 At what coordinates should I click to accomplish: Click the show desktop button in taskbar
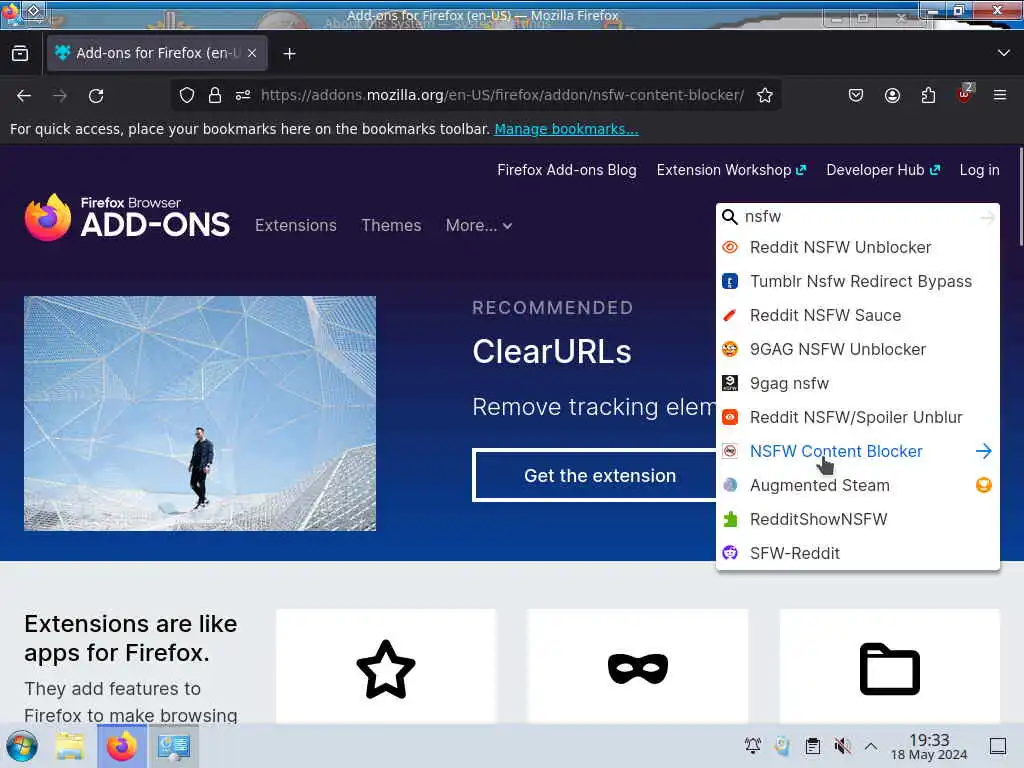point(998,746)
